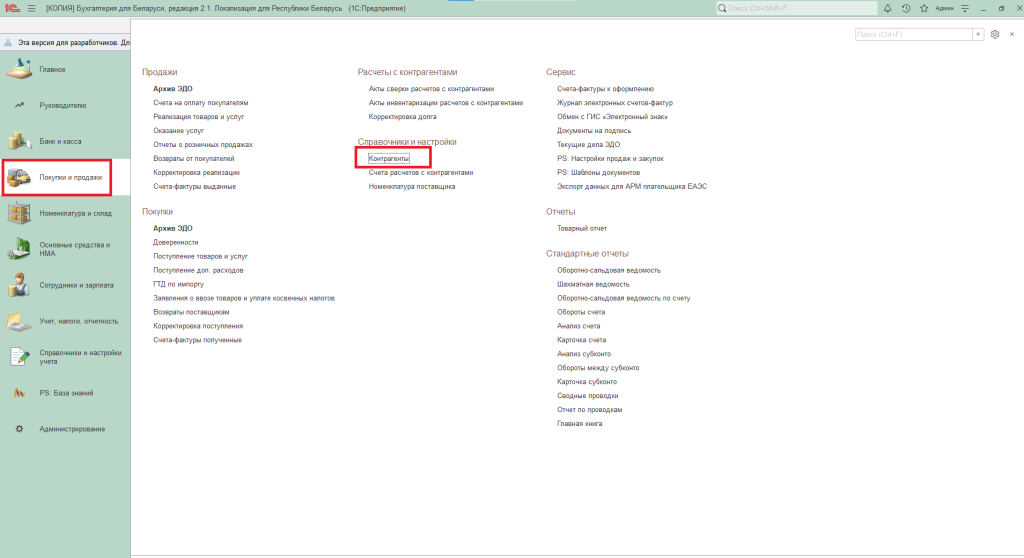This screenshot has width=1024, height=558.
Task: Open service options menu icon in title bar
Action: click(x=964, y=8)
